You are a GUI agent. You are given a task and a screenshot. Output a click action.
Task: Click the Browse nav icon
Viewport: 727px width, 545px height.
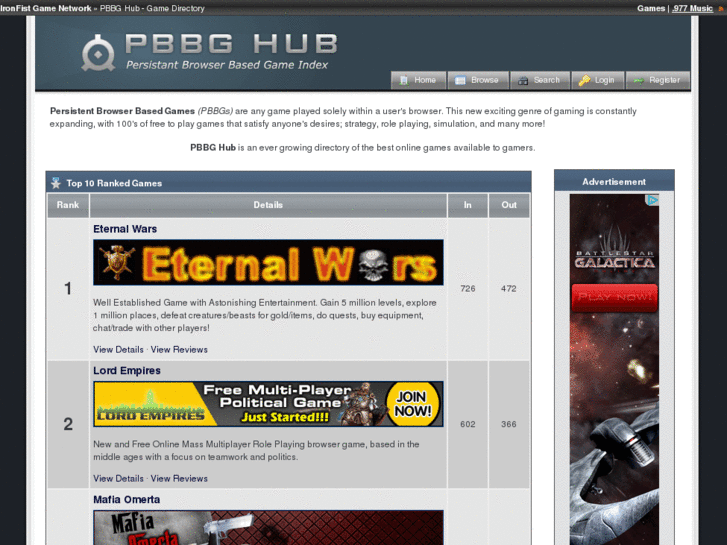coord(460,80)
